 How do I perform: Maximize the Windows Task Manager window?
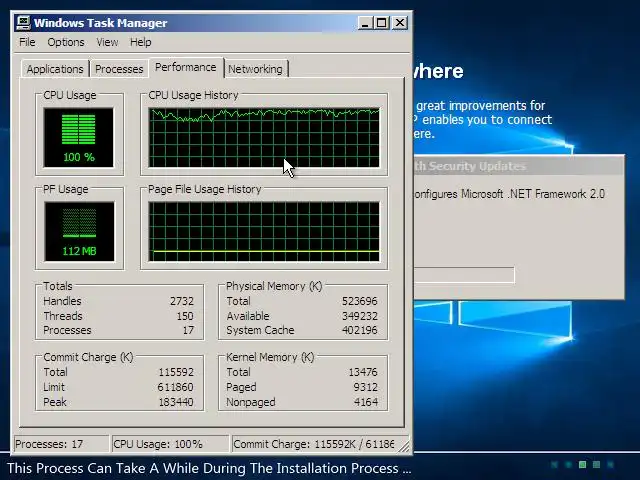382,23
